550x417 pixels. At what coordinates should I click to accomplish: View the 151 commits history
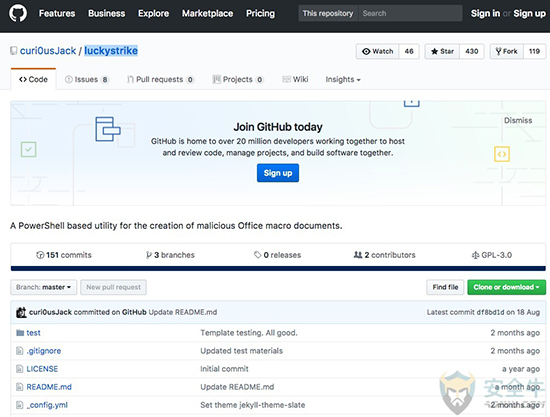tap(64, 255)
